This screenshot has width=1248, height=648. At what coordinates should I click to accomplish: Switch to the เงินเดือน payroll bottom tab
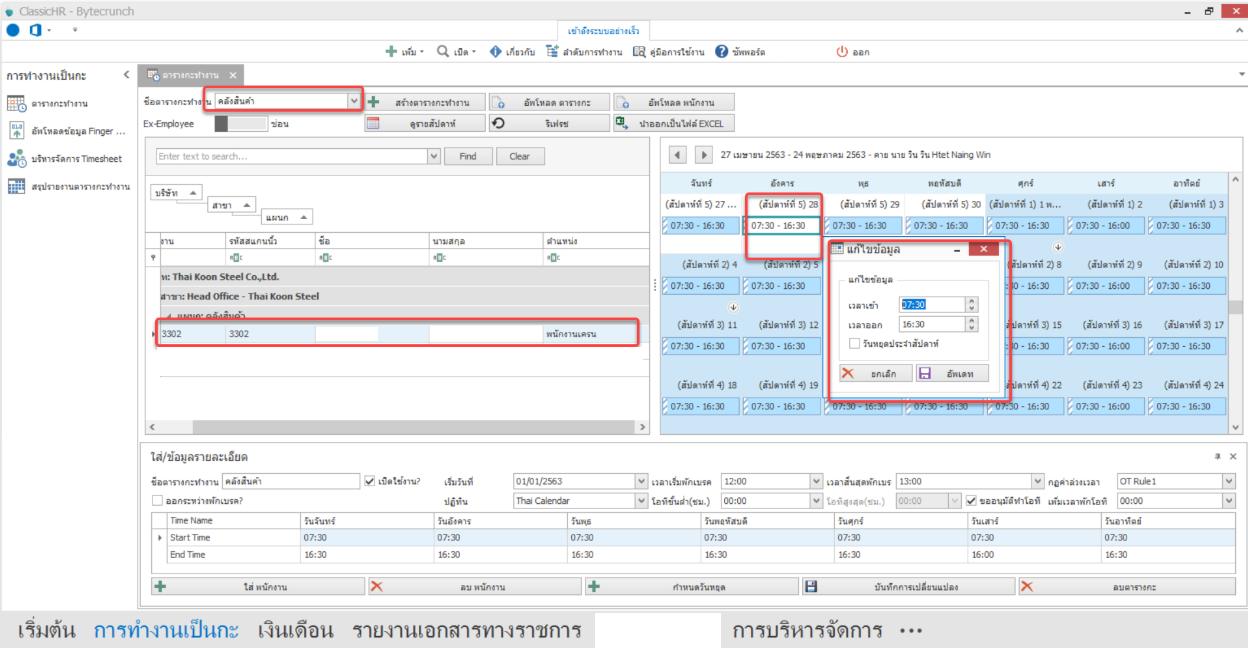tap(295, 631)
